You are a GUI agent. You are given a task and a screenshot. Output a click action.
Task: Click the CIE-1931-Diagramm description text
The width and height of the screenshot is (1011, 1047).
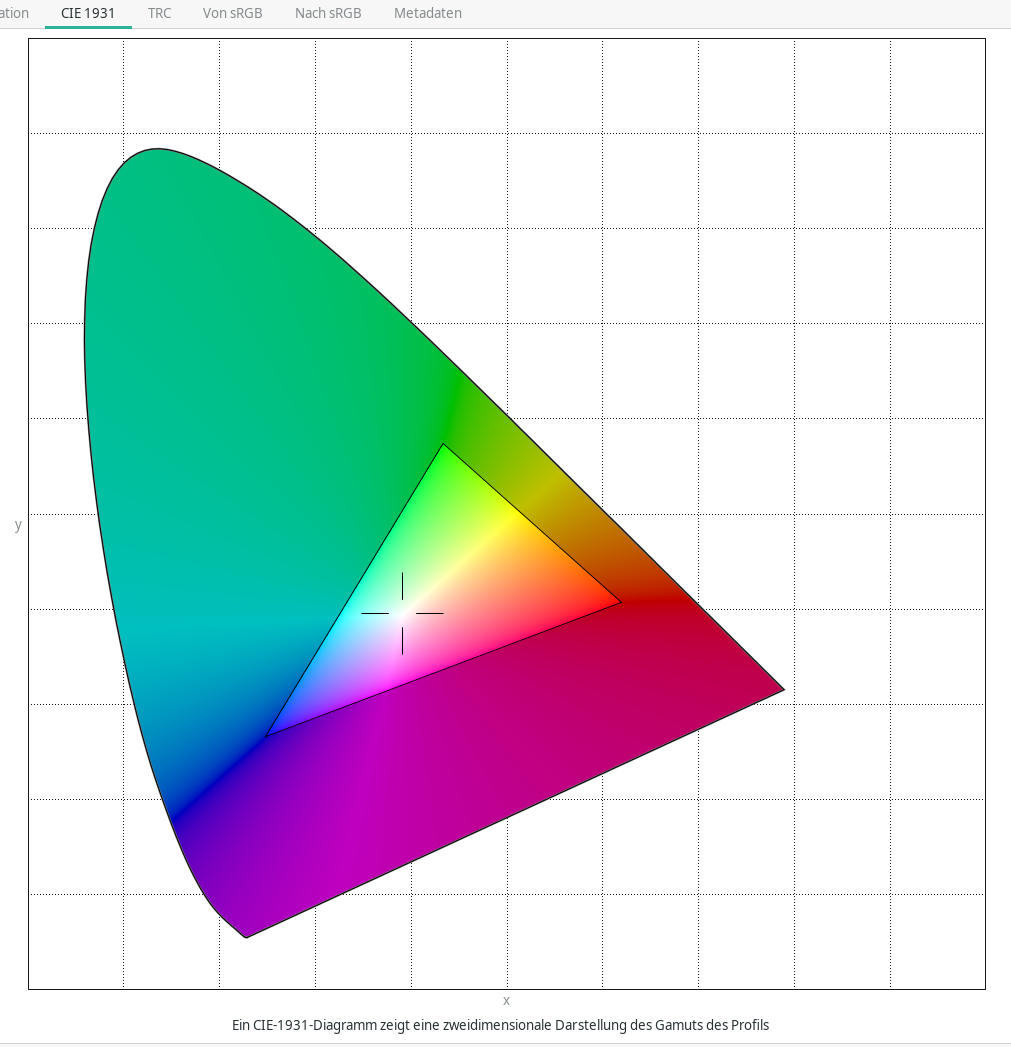[500, 1025]
